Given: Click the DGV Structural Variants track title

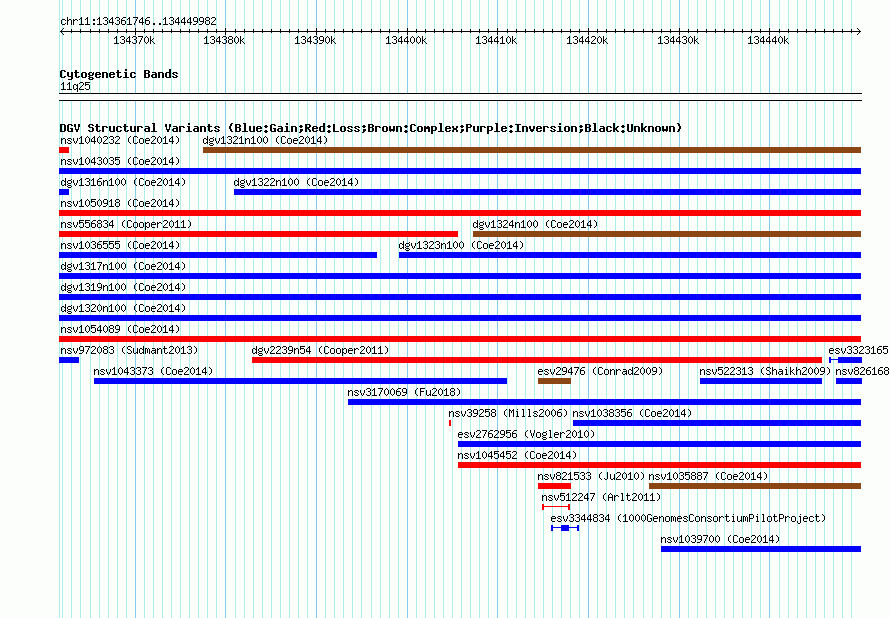Looking at the screenshot, I should pyautogui.click(x=370, y=128).
